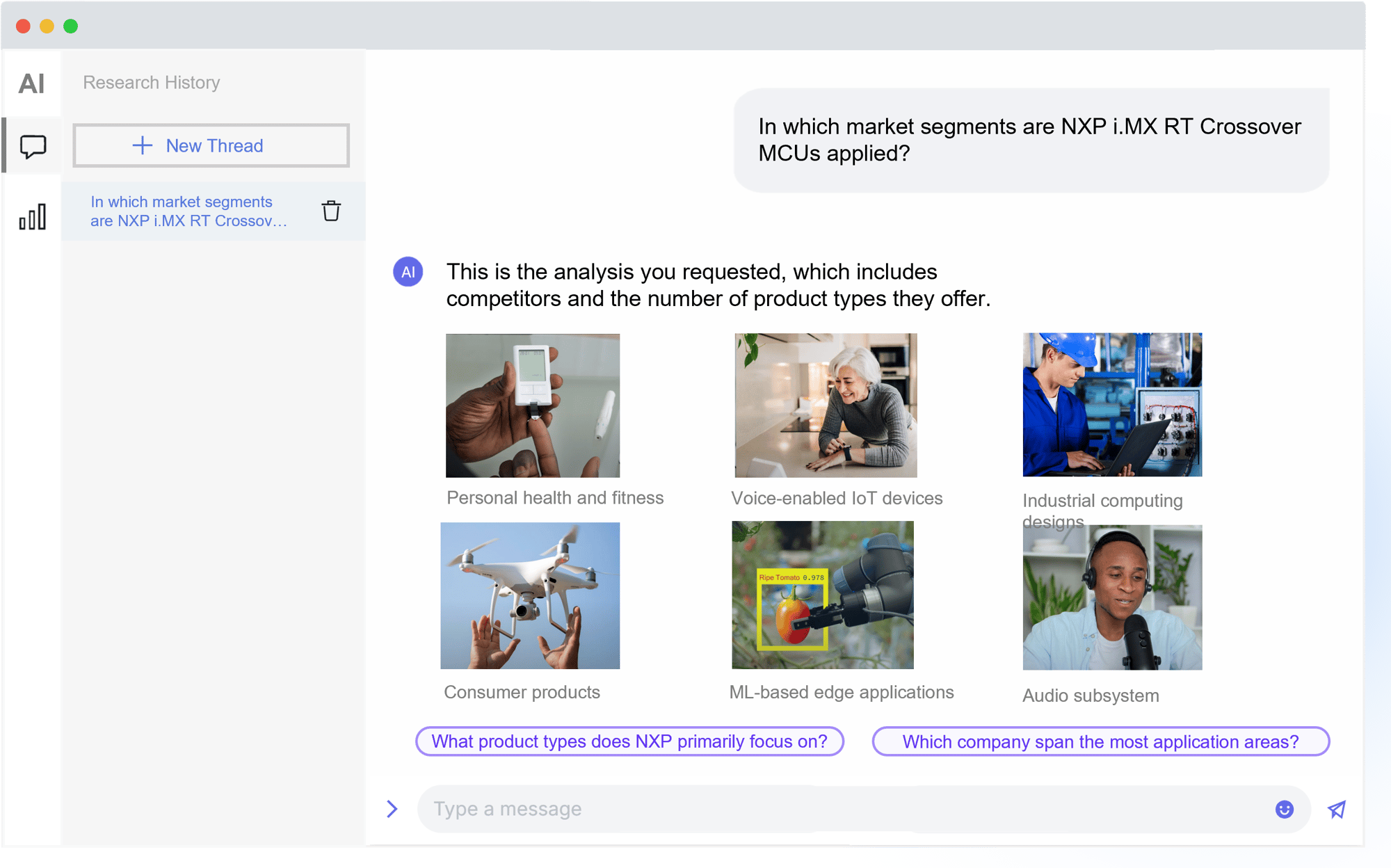Send the message with the paper plane icon
The height and width of the screenshot is (868, 1391).
point(1336,810)
